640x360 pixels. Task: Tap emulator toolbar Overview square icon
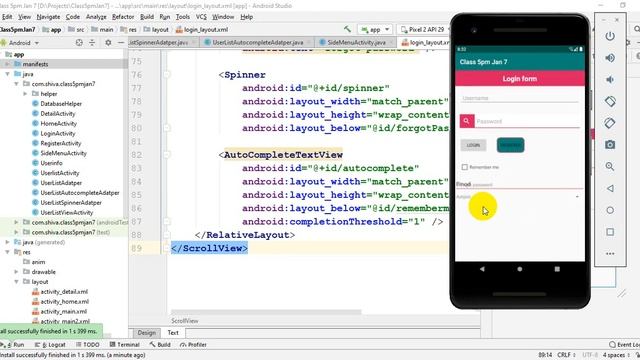tap(610, 232)
